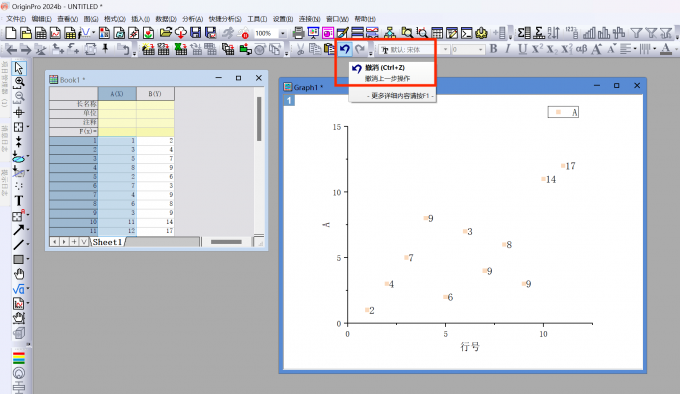Open the font name dropdown
This screenshot has width=680, height=394.
click(445, 50)
